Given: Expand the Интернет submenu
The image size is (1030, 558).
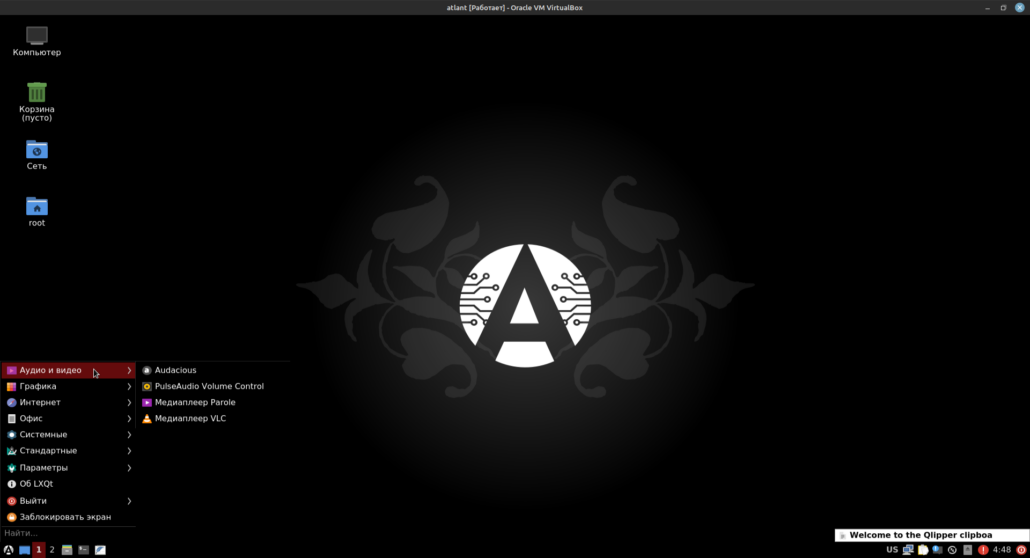Looking at the screenshot, I should (x=68, y=402).
